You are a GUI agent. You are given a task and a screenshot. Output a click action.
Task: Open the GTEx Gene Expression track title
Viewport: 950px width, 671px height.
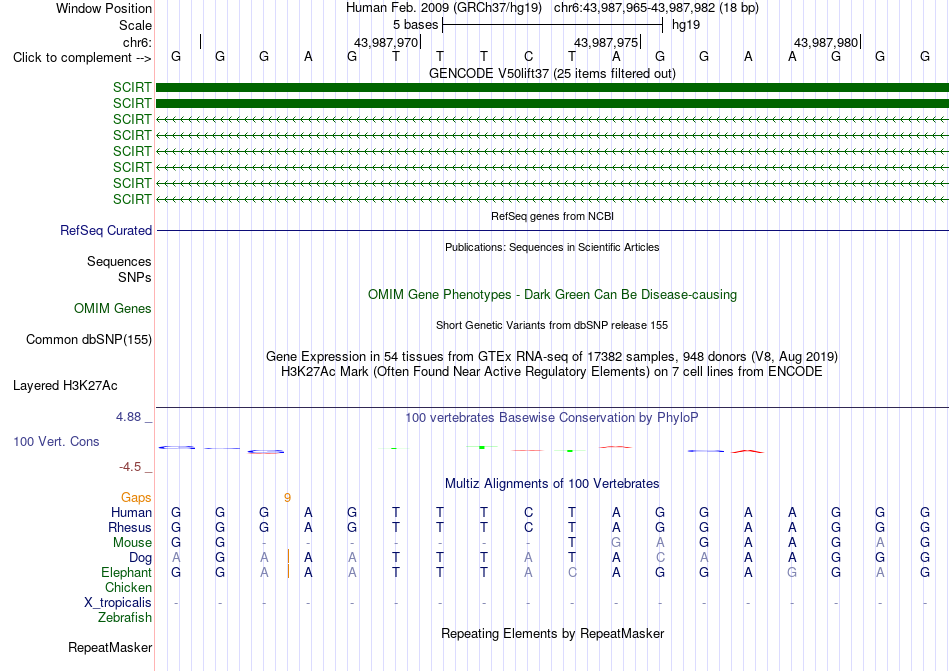(x=552, y=356)
